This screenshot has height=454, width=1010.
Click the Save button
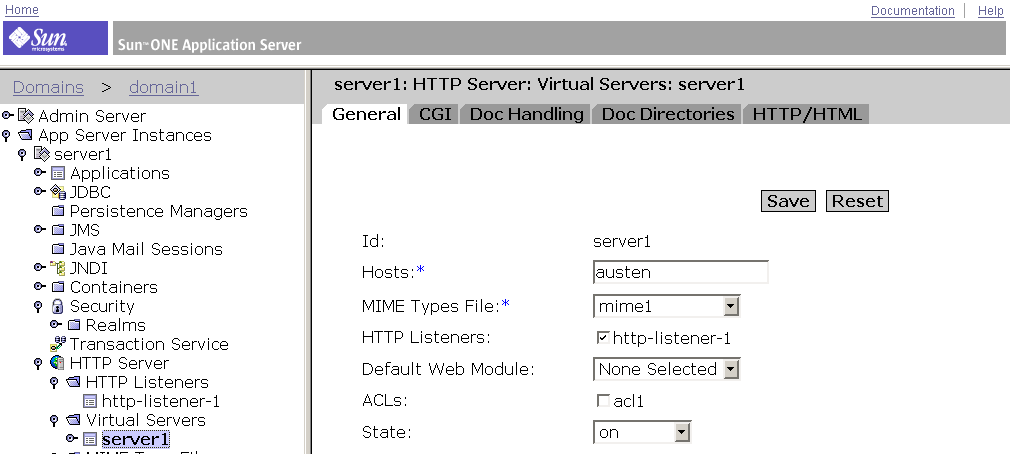pyautogui.click(x=788, y=201)
